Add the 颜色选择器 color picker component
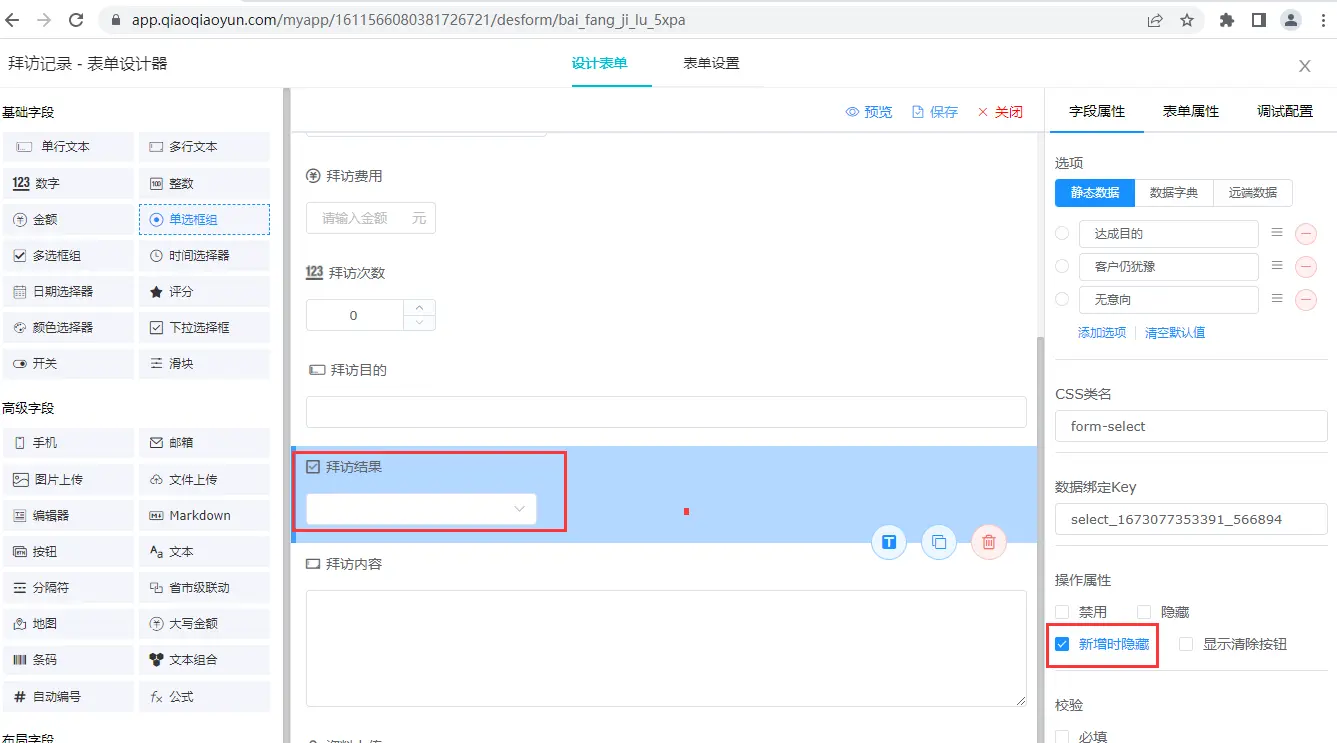 pos(68,327)
